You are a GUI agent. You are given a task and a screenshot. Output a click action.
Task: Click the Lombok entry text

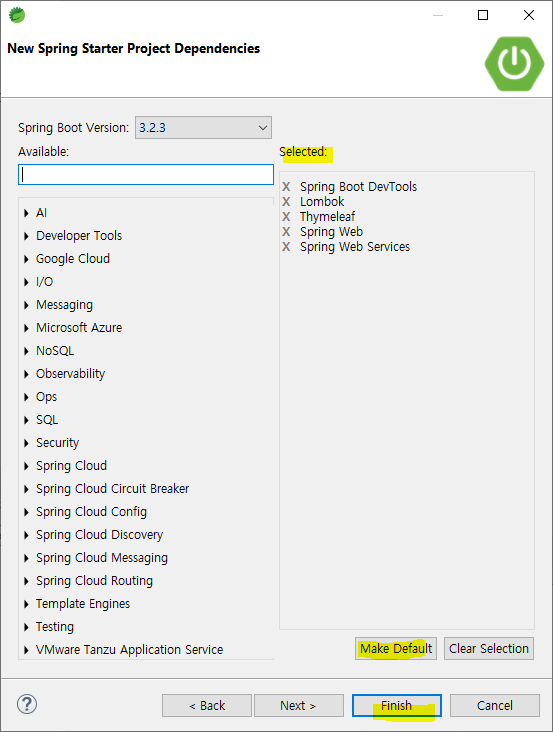322,202
